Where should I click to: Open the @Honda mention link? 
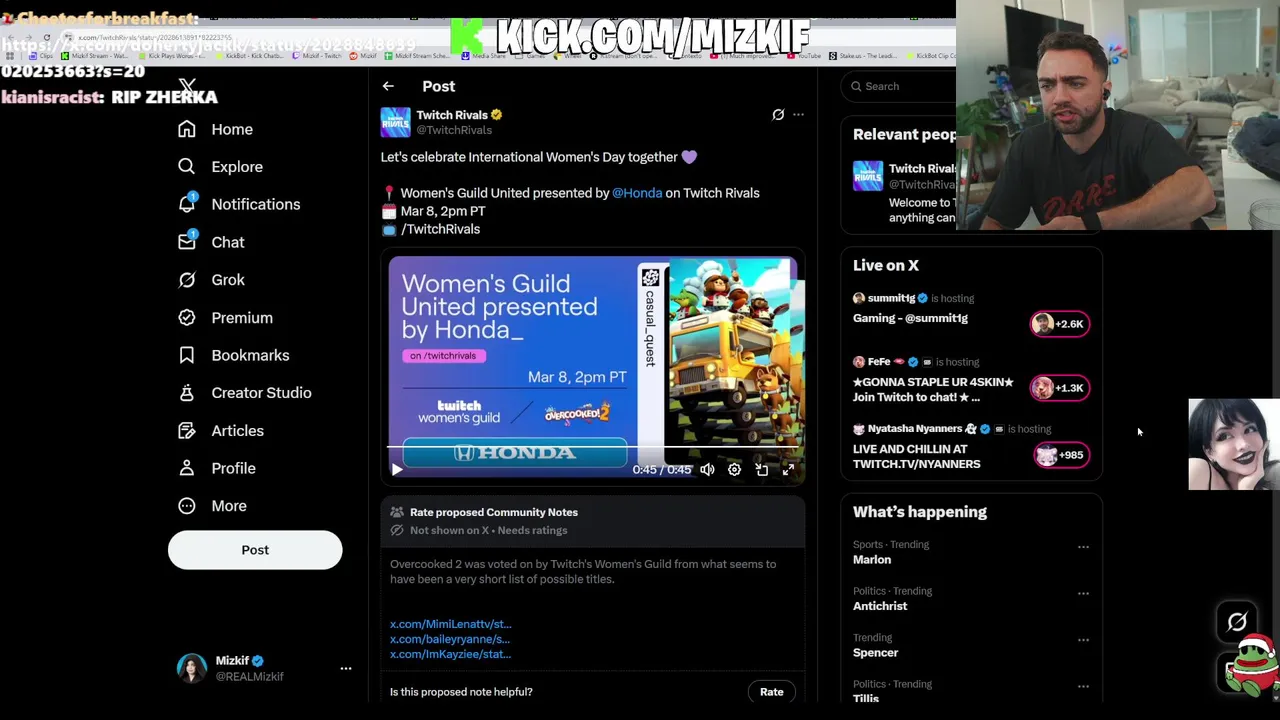[x=637, y=193]
